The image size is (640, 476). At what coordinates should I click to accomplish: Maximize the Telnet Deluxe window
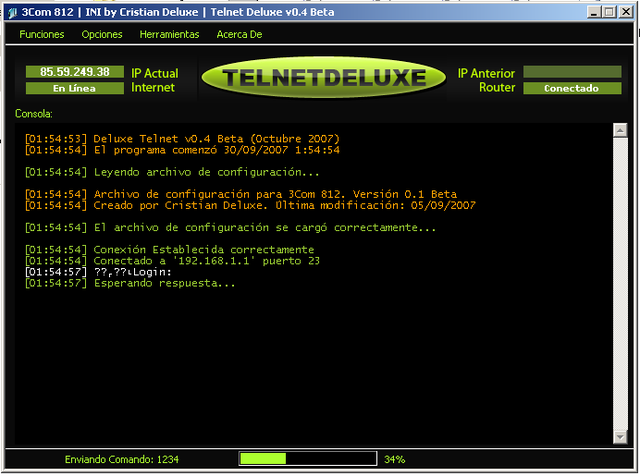click(609, 12)
